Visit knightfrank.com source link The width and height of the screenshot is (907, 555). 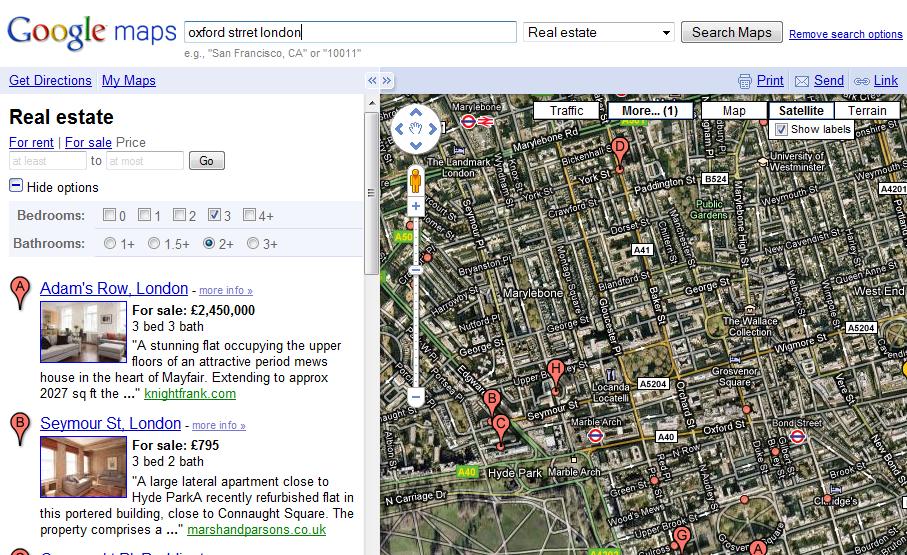(190, 394)
